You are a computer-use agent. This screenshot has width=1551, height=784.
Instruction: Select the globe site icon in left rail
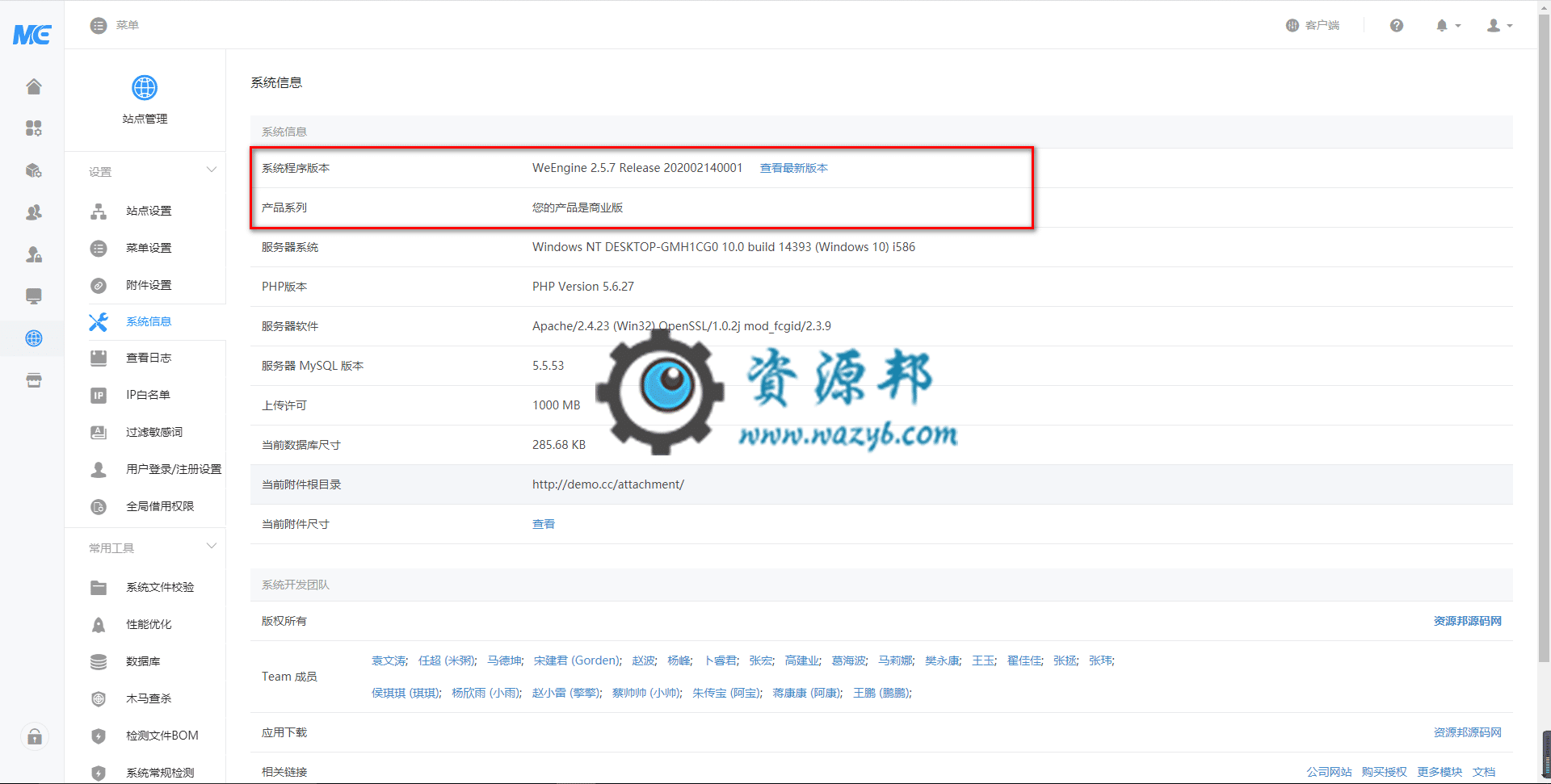pos(33,338)
